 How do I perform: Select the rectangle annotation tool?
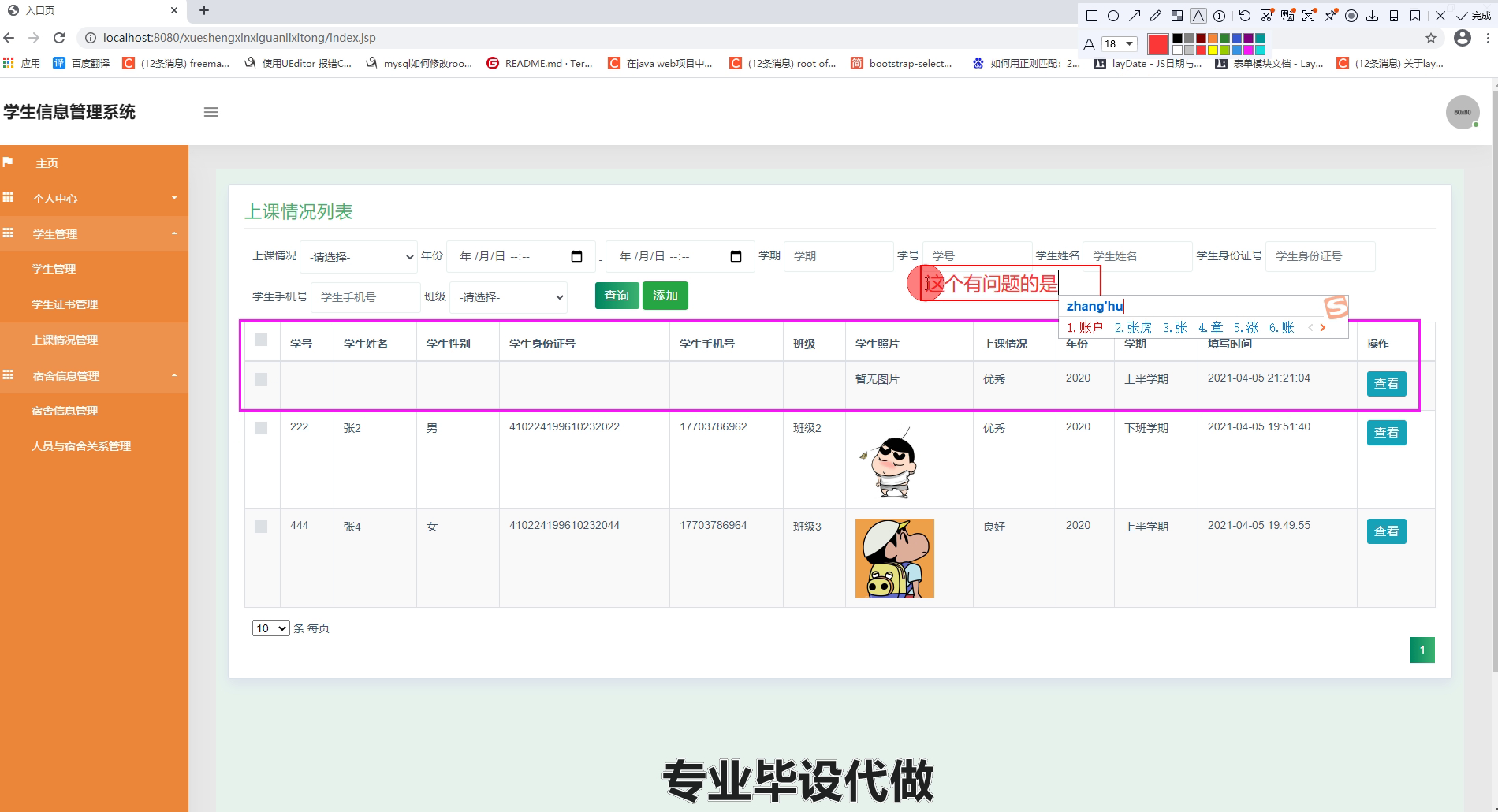coord(1092,16)
